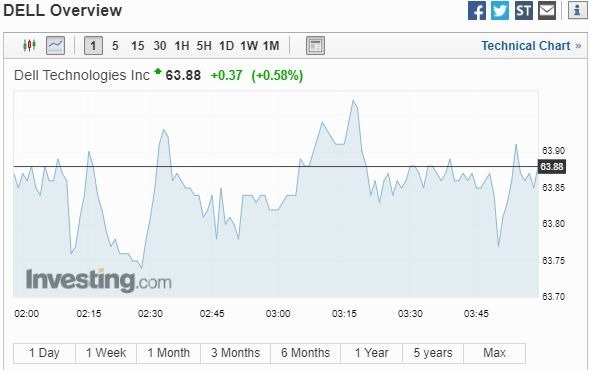Viewport: 590px width, 370px height.
Task: Open chart layout panel icon
Action: pyautogui.click(x=315, y=46)
